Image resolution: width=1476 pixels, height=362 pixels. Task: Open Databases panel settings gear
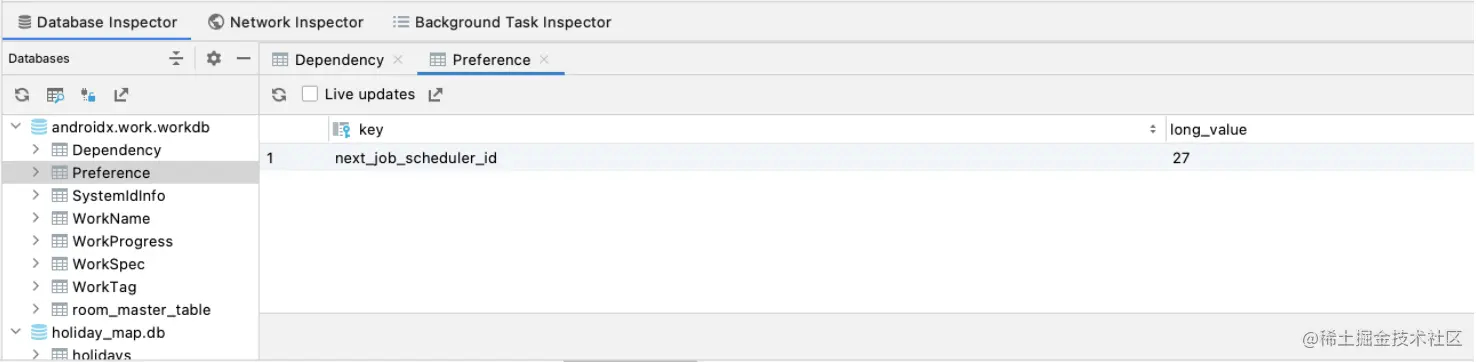[213, 59]
